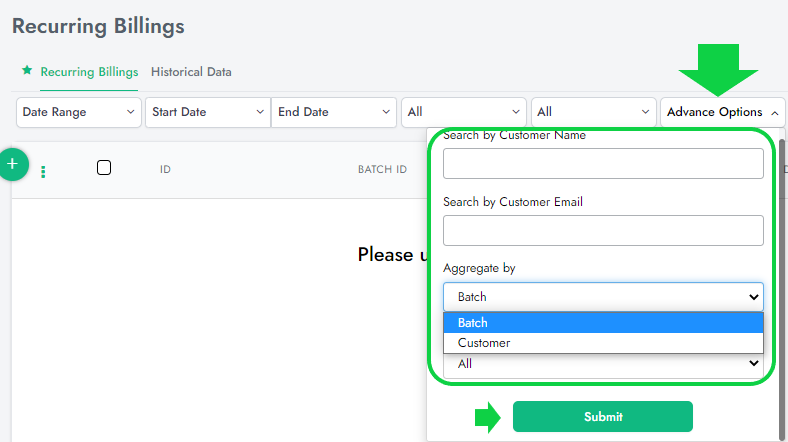Open the End Date dropdown
Screen dimensions: 788x442
pyautogui.click(x=333, y=112)
